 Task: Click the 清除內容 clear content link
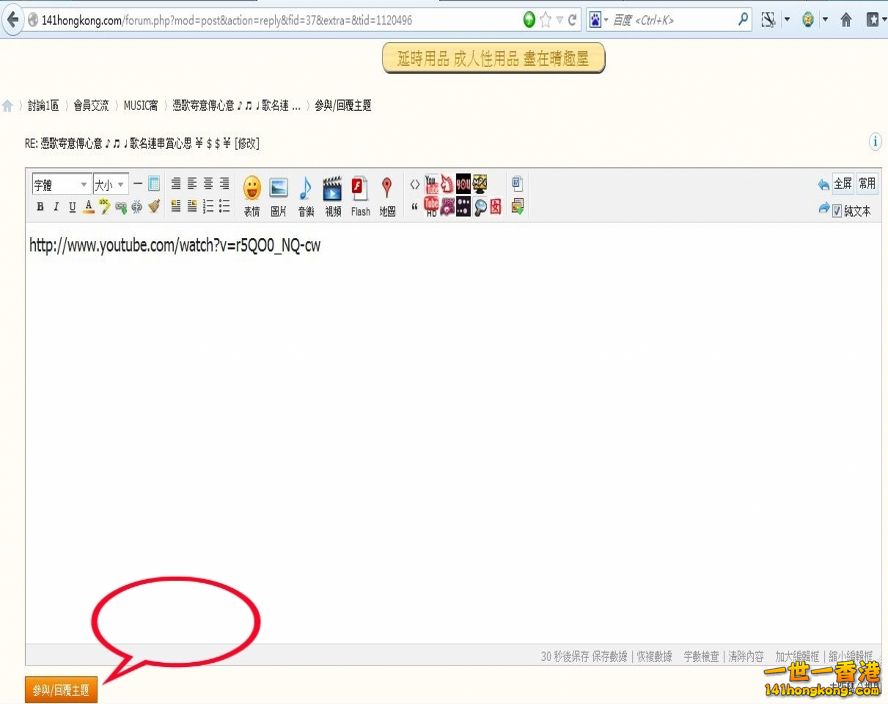(x=746, y=657)
